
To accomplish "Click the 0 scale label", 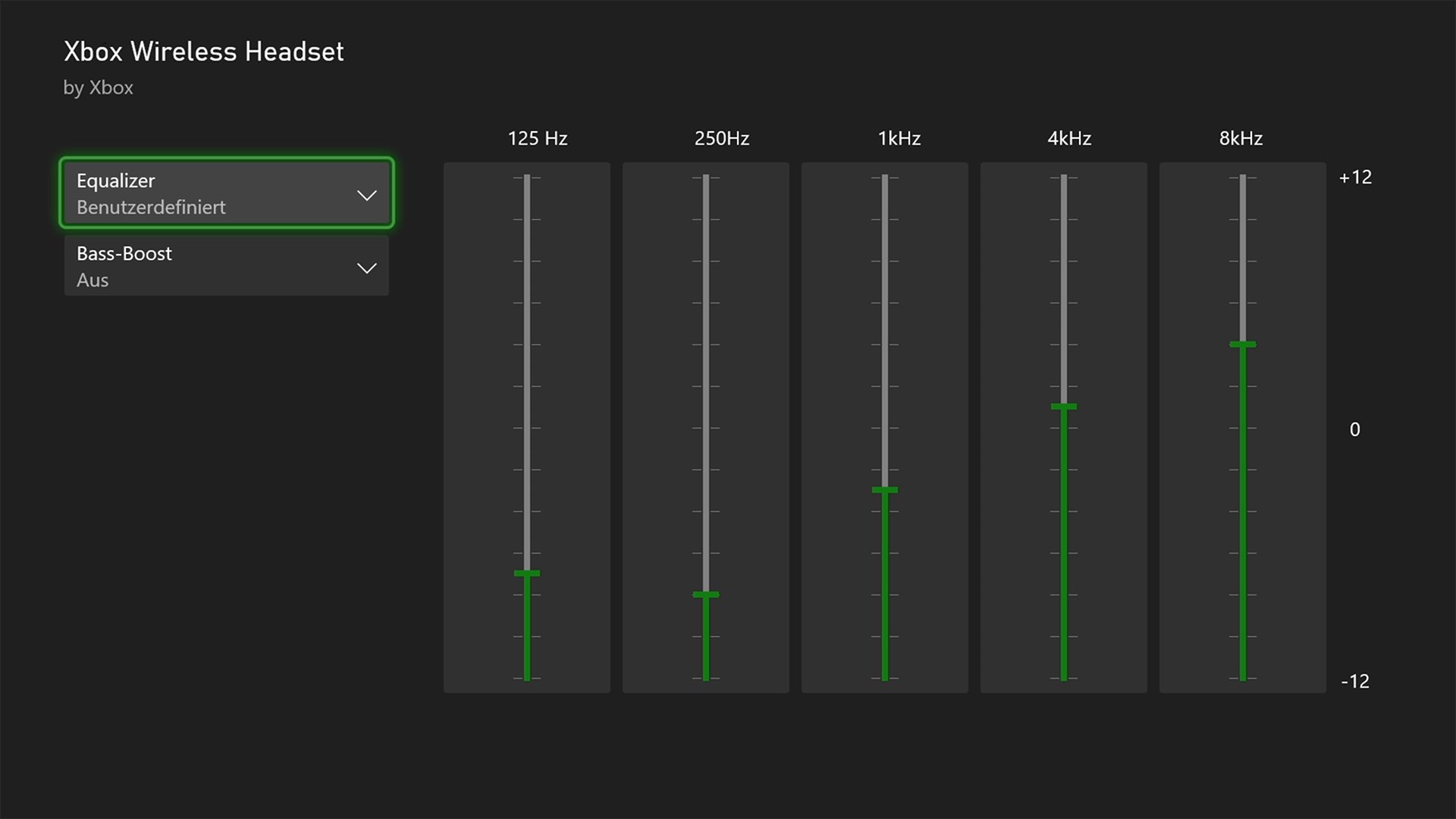I will (1355, 430).
